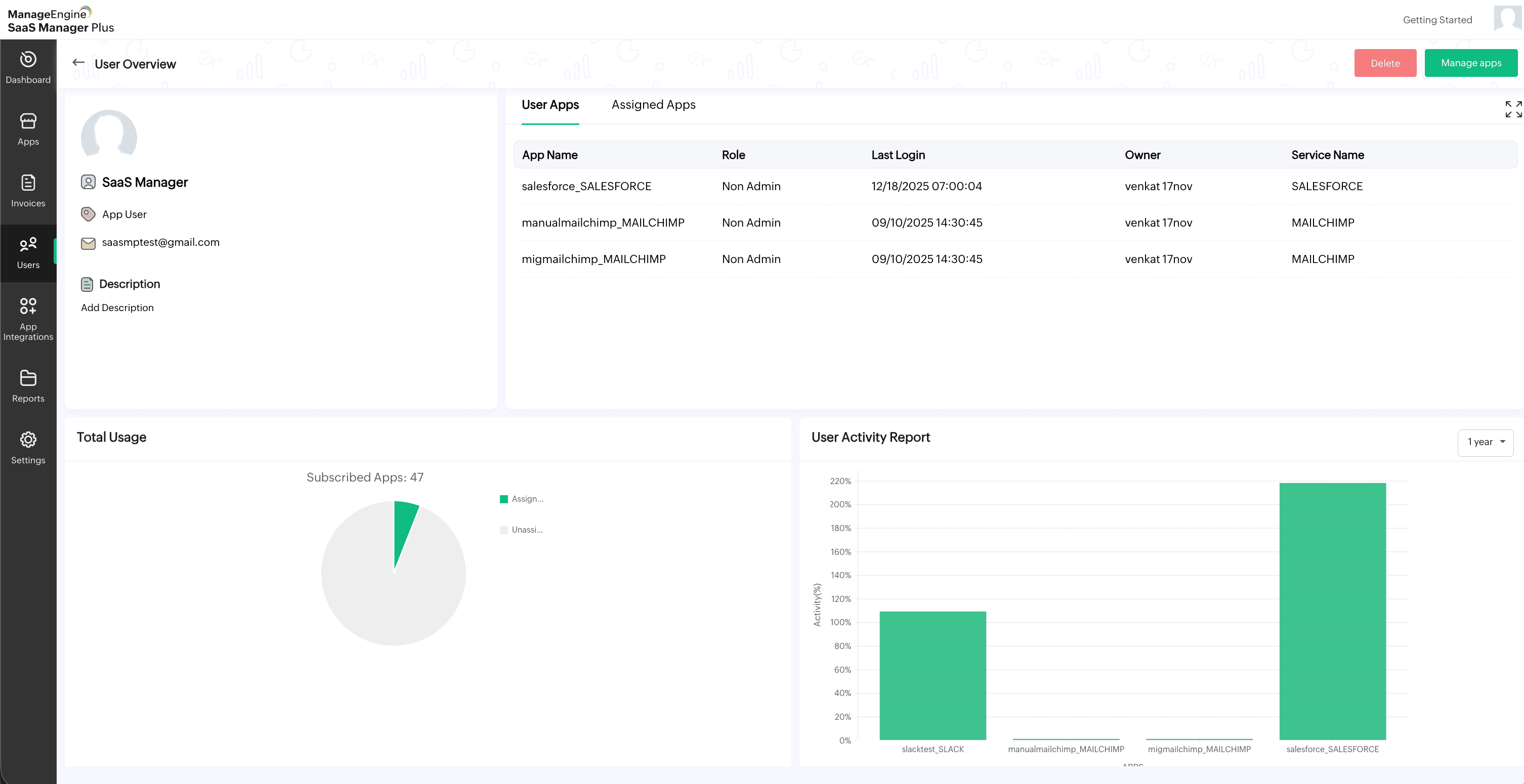Click the Manage apps button
Image resolution: width=1524 pixels, height=784 pixels.
[x=1471, y=63]
